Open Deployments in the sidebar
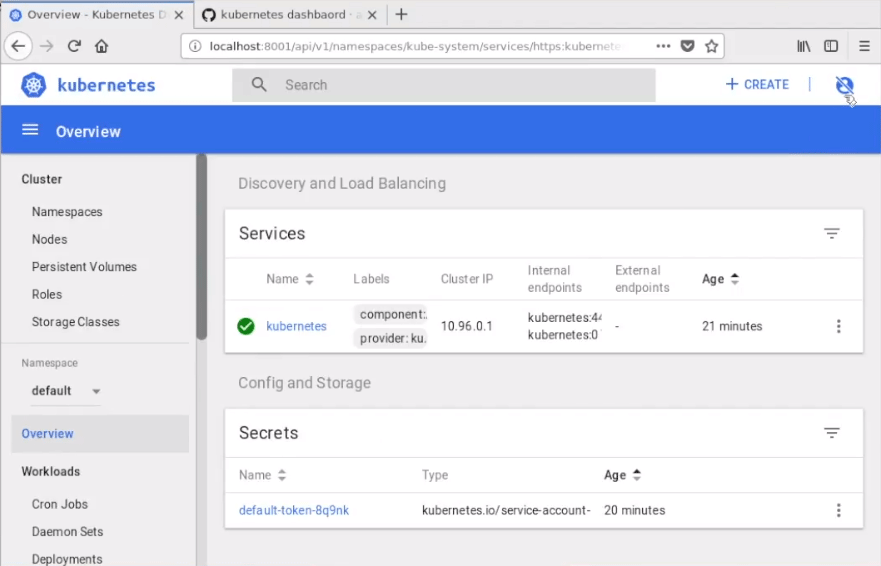Screen dimensions: 881x566 (67, 559)
